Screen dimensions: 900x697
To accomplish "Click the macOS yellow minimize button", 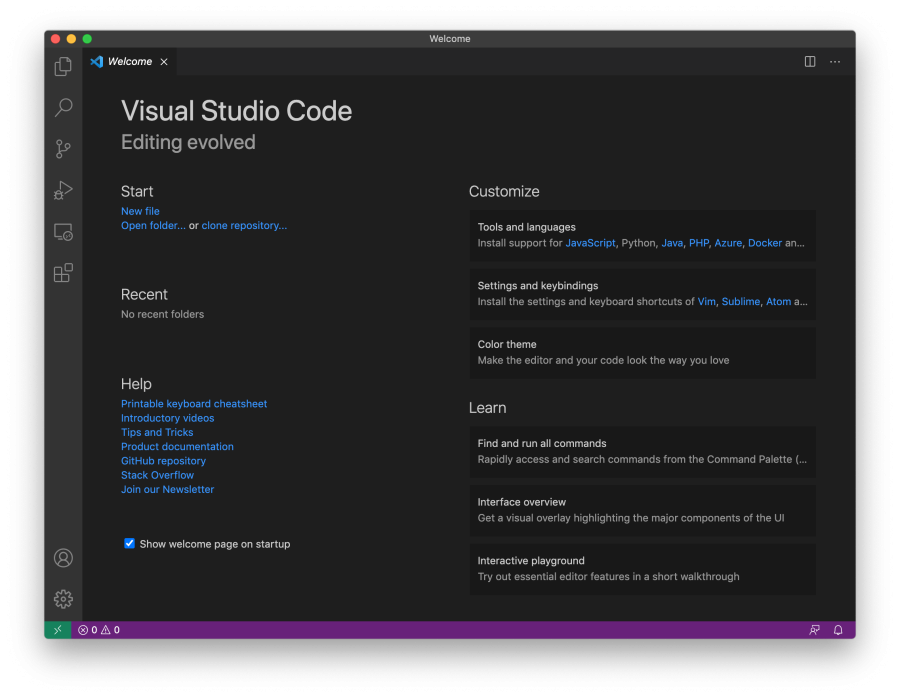I will click(x=71, y=39).
